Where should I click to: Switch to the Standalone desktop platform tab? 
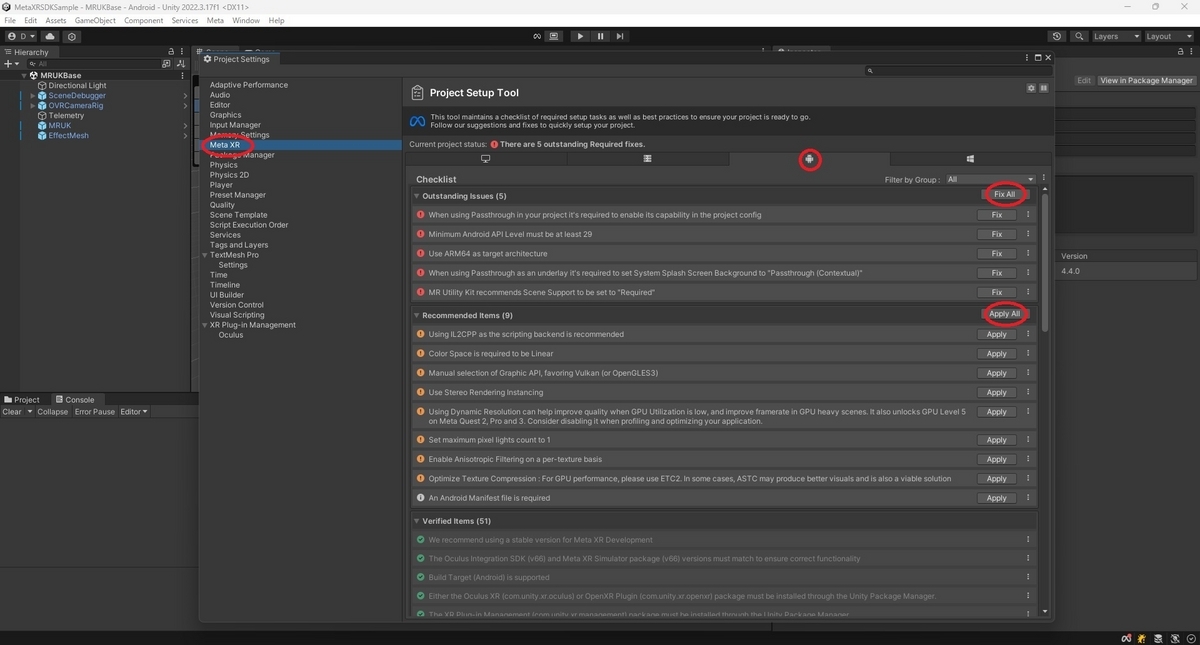point(486,159)
